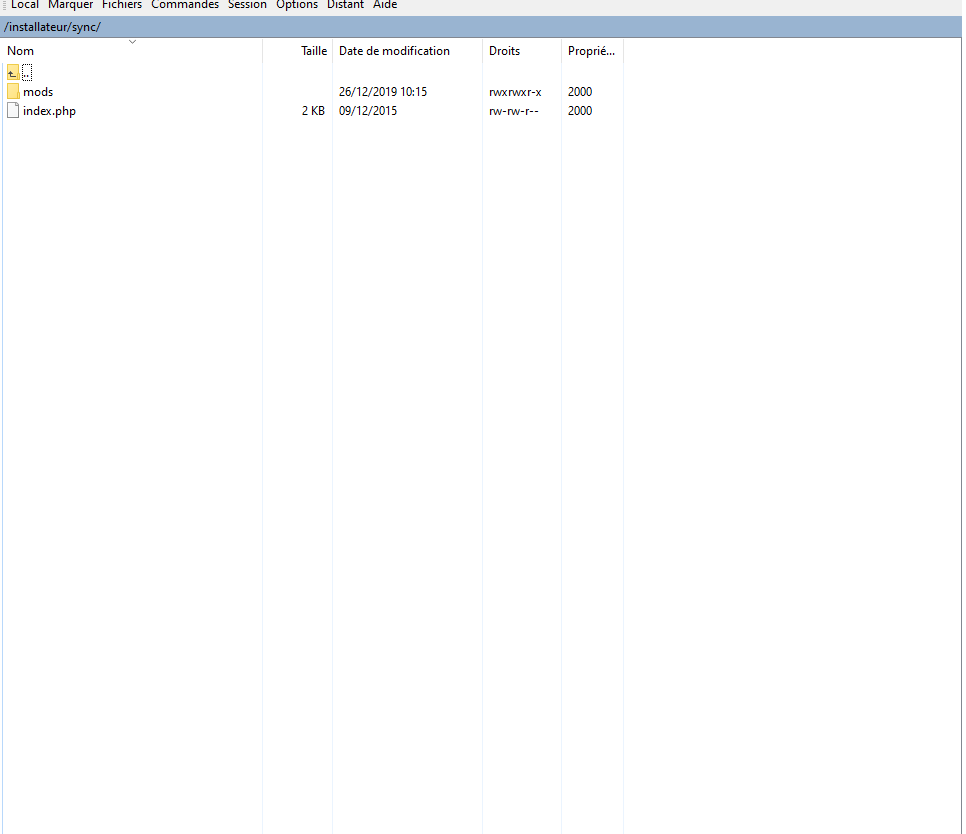Sort files by Nom column header
966x834 pixels.
(x=21, y=51)
